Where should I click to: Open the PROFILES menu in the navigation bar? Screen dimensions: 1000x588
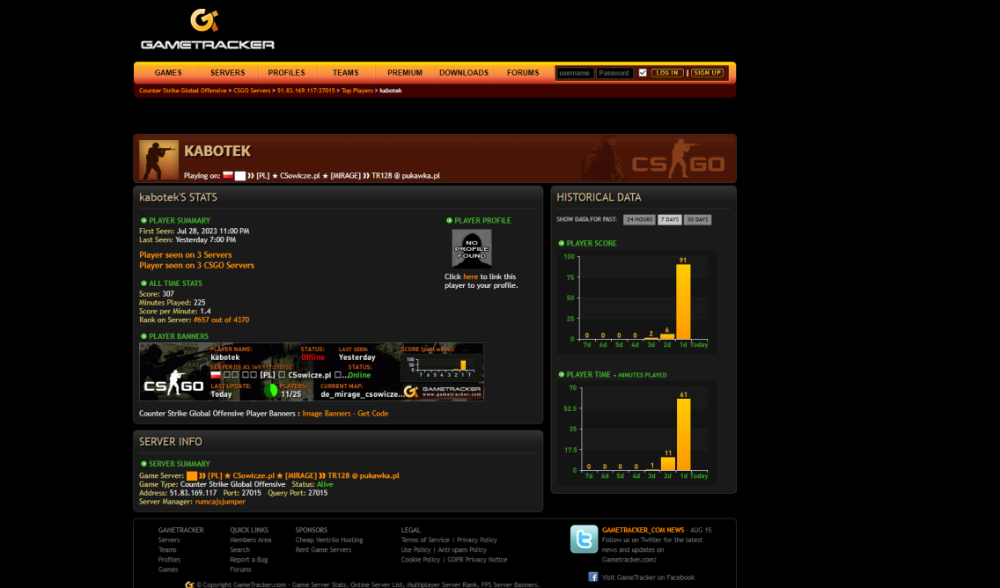286,73
